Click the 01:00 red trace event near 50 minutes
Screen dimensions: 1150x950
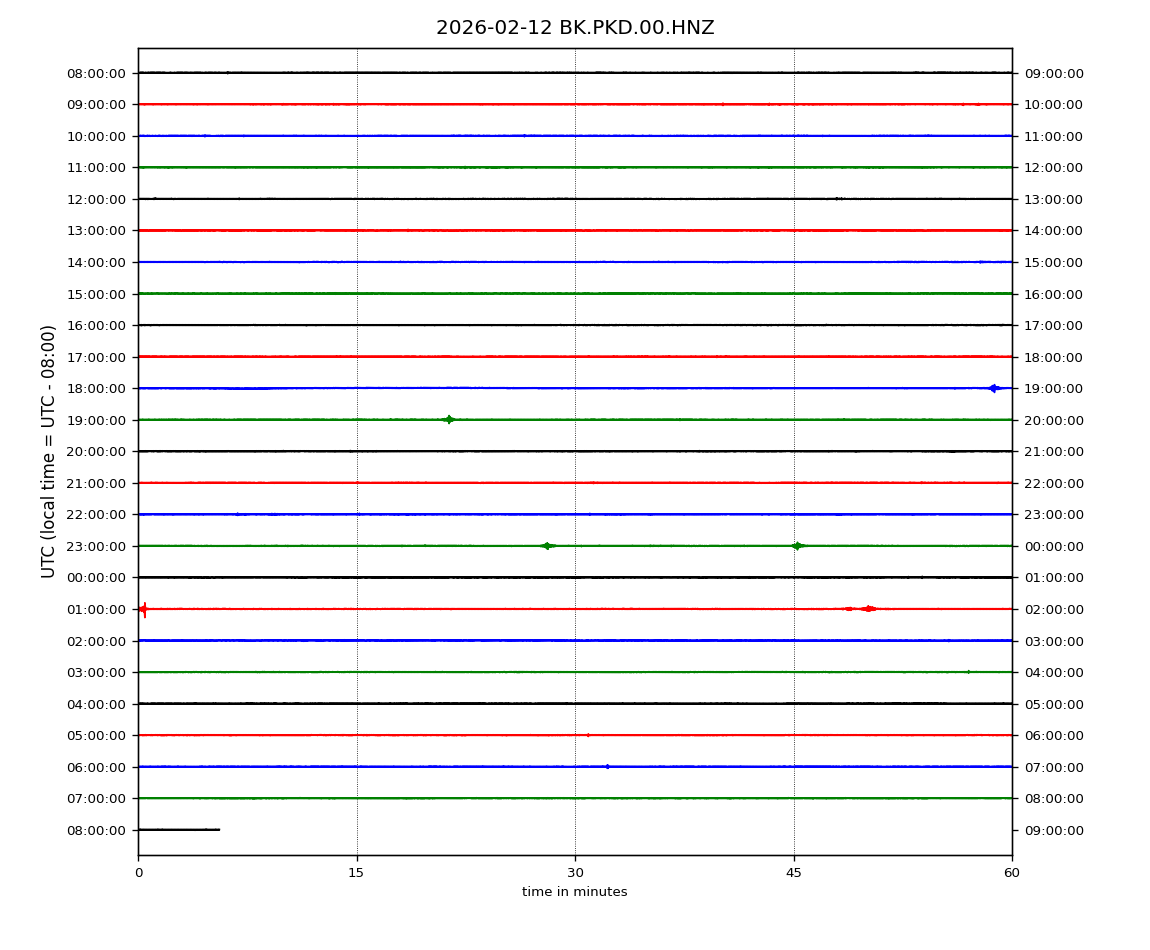[x=868, y=609]
